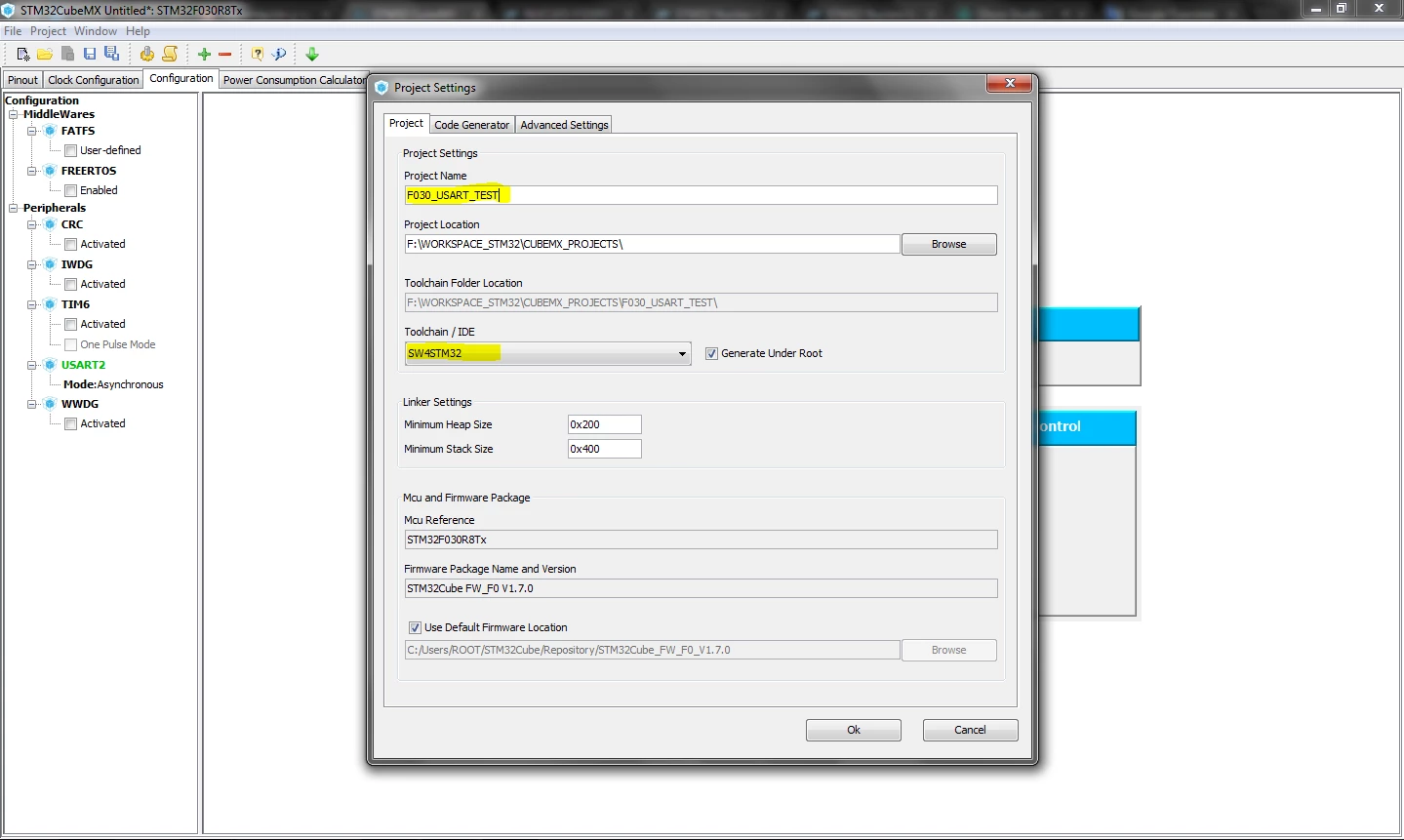Close the Project Settings dialog
The width and height of the screenshot is (1404, 840).
(x=1010, y=84)
